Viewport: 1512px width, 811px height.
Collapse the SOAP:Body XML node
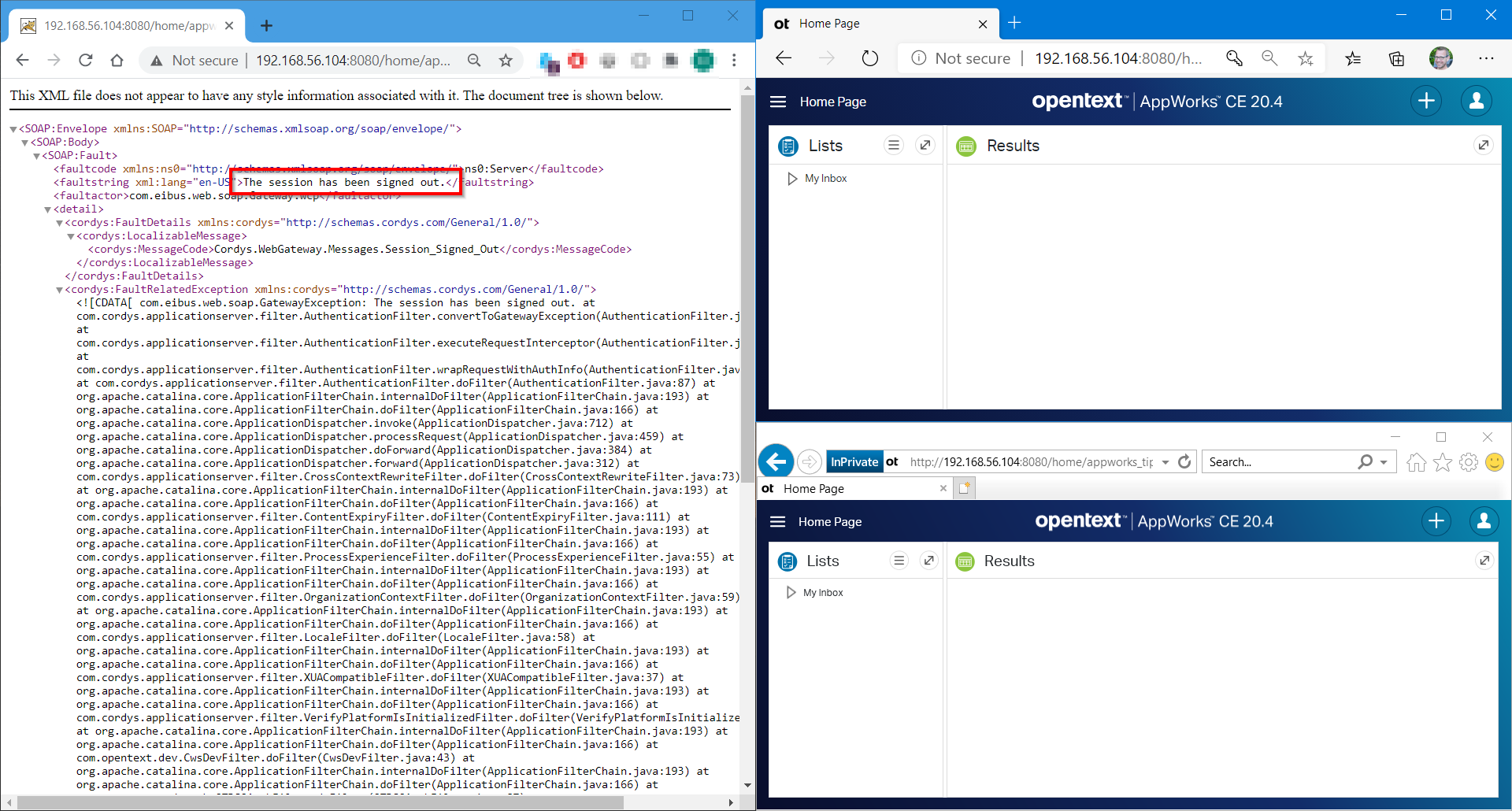[24, 143]
